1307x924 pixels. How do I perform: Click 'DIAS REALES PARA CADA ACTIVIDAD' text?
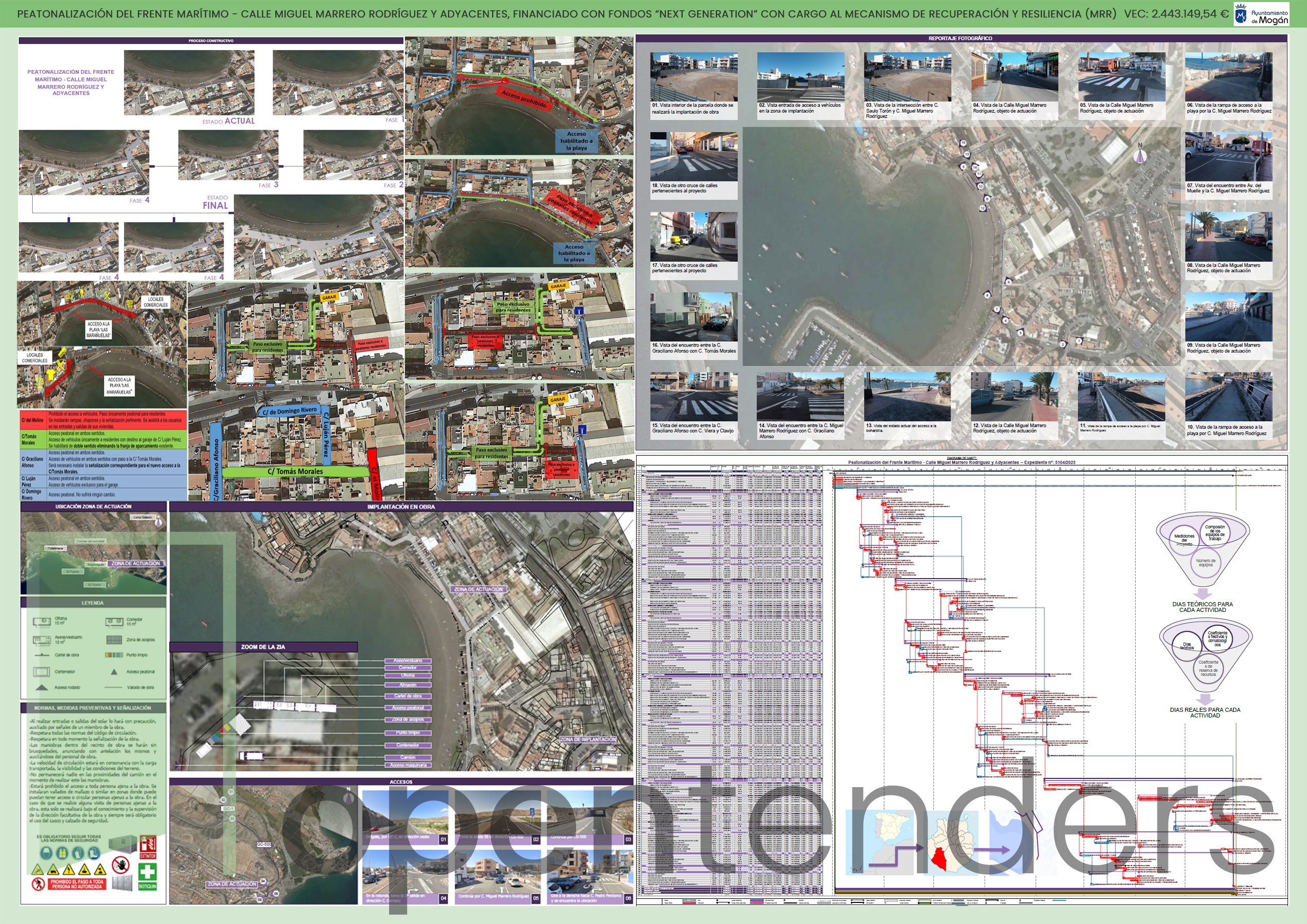point(1205,713)
